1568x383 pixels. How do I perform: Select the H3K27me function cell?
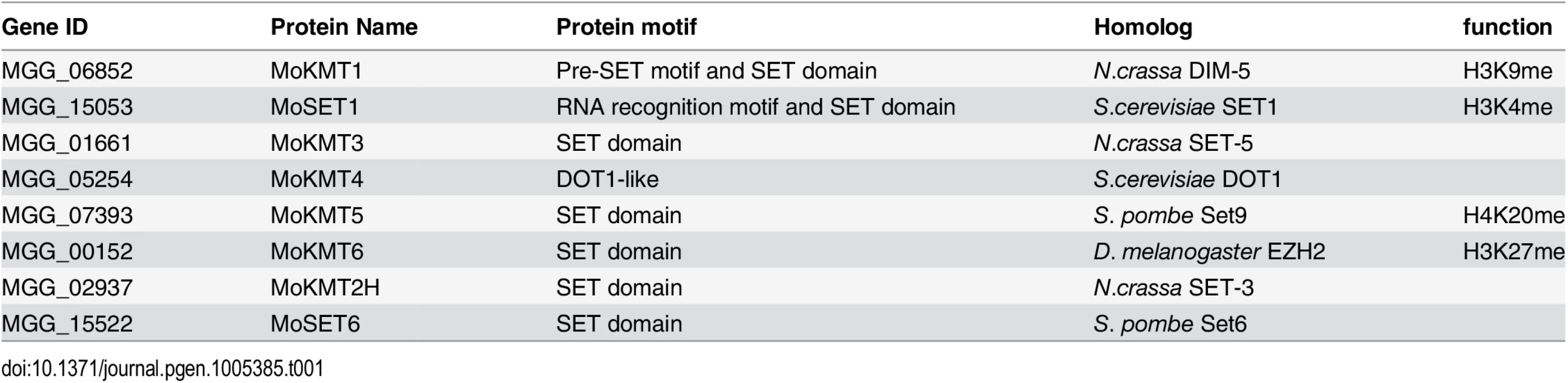pos(1513,251)
